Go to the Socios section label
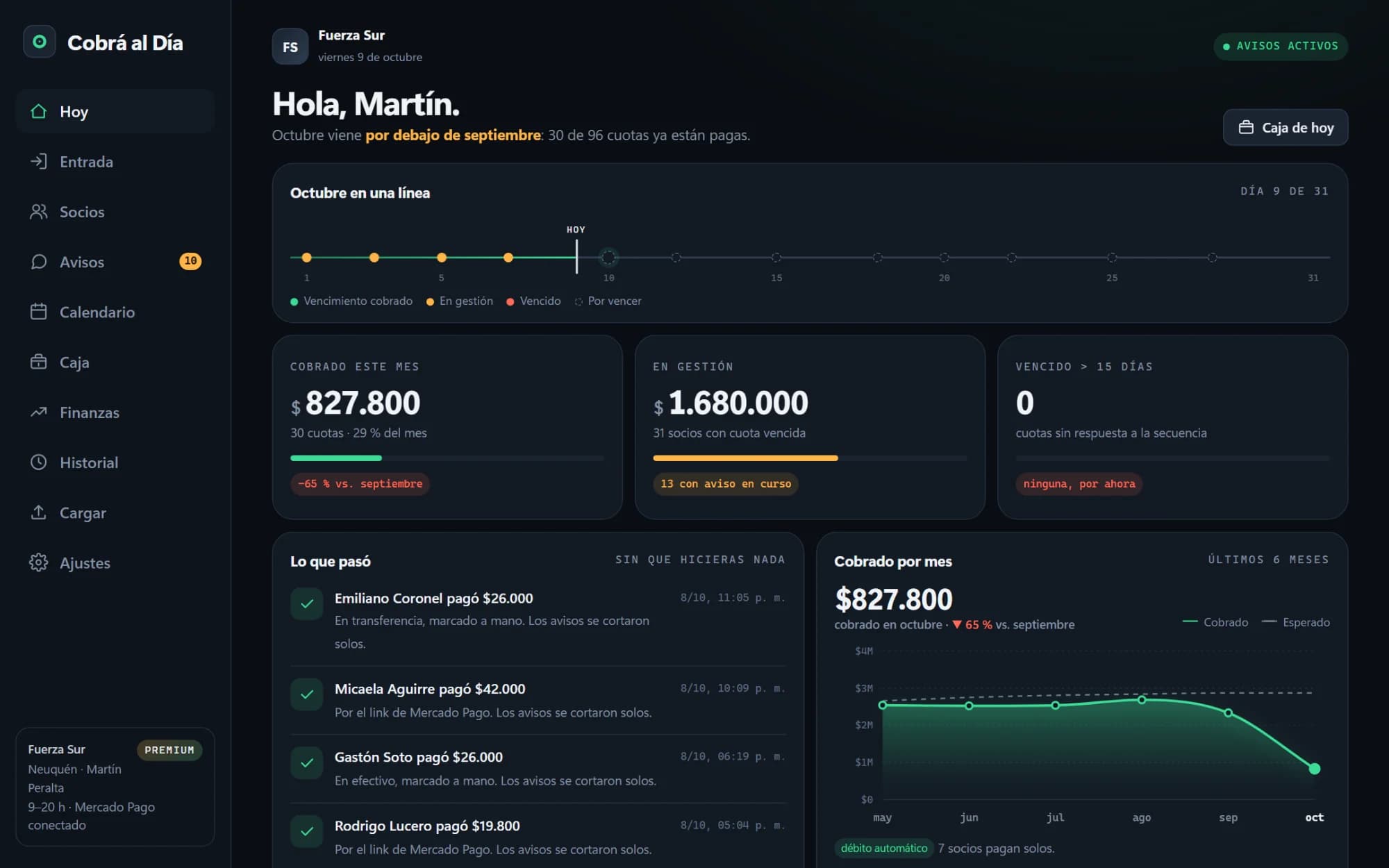The height and width of the screenshot is (868, 1389). point(82,212)
